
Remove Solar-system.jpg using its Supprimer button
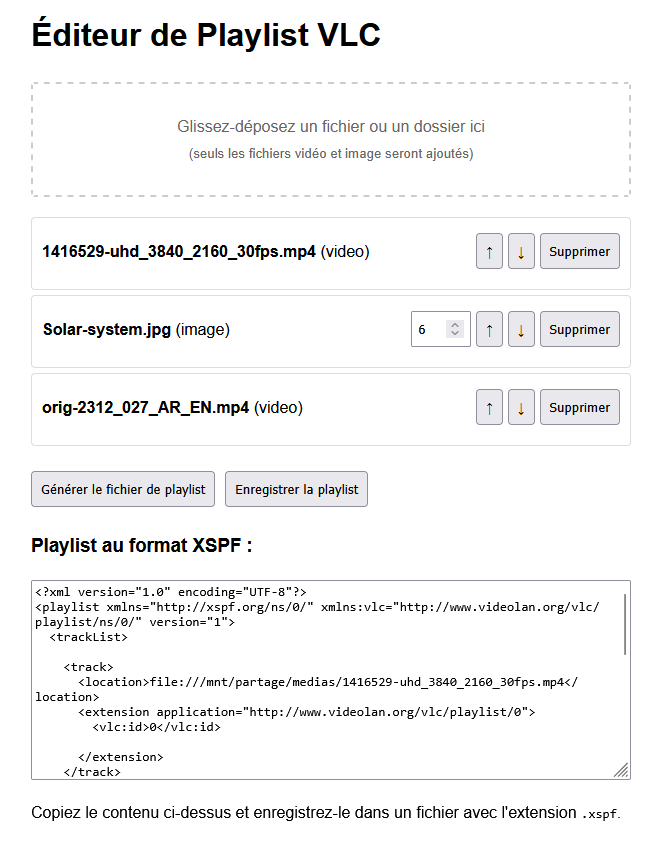coord(579,330)
